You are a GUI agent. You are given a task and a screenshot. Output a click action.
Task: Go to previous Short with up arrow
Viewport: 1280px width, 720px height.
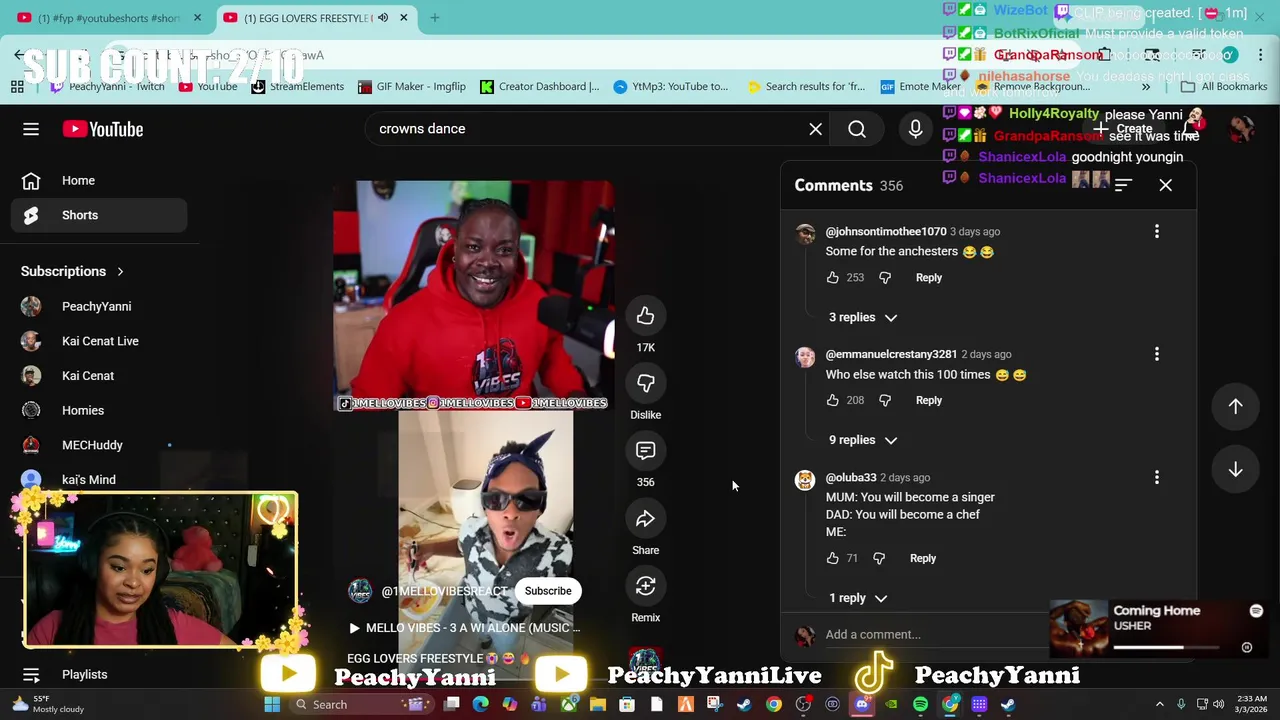[1235, 406]
